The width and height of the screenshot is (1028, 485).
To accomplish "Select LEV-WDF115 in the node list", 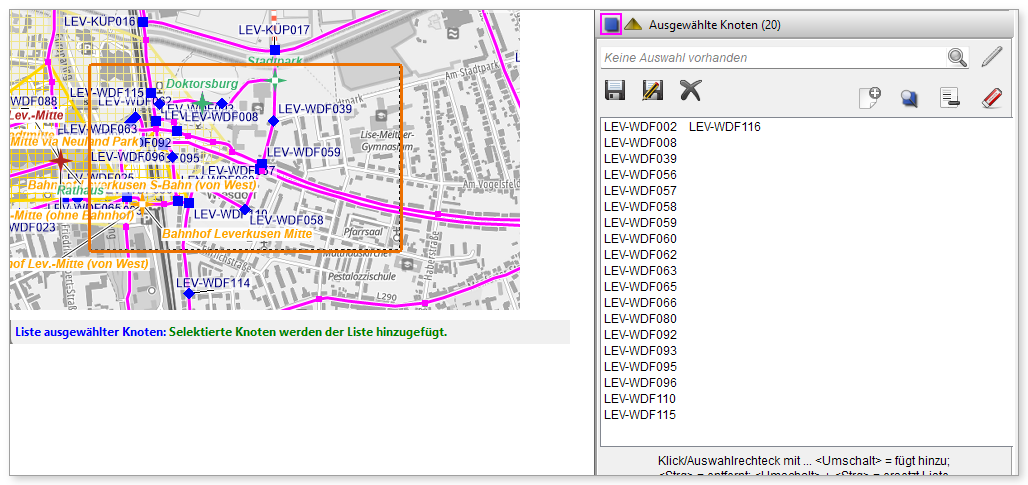I will pyautogui.click(x=640, y=415).
